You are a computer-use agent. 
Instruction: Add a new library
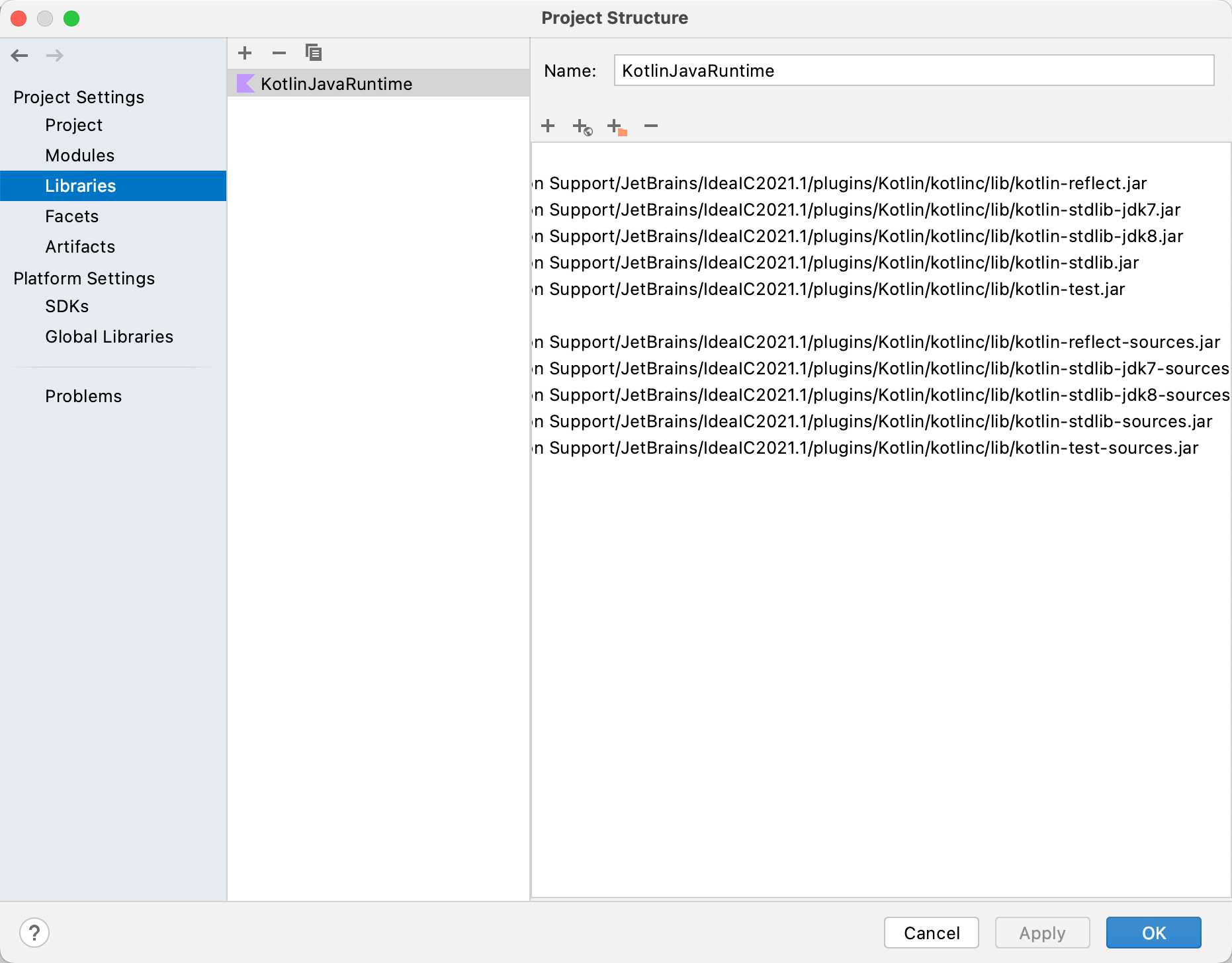245,53
